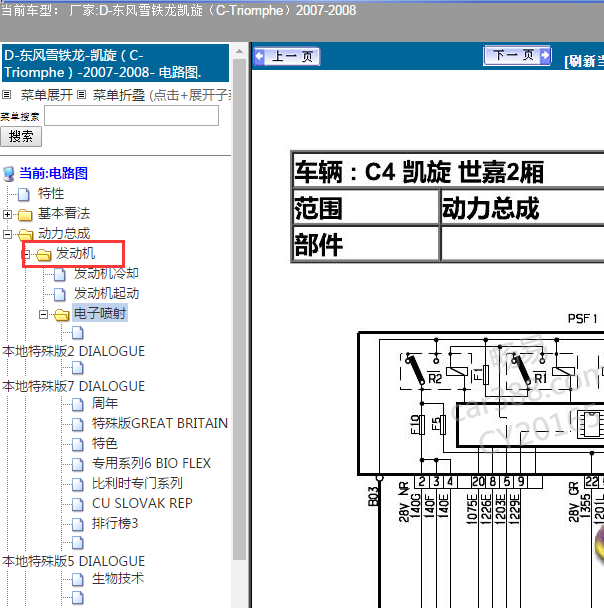Open the 排行榜3 page

coord(115,523)
